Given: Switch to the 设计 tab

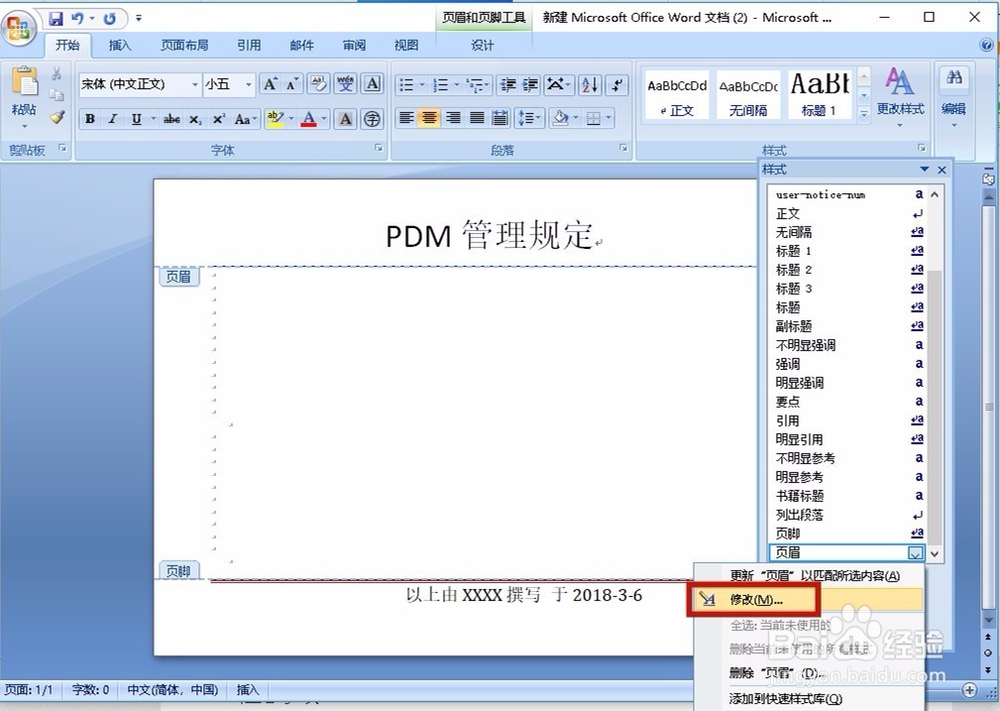Looking at the screenshot, I should tap(482, 45).
